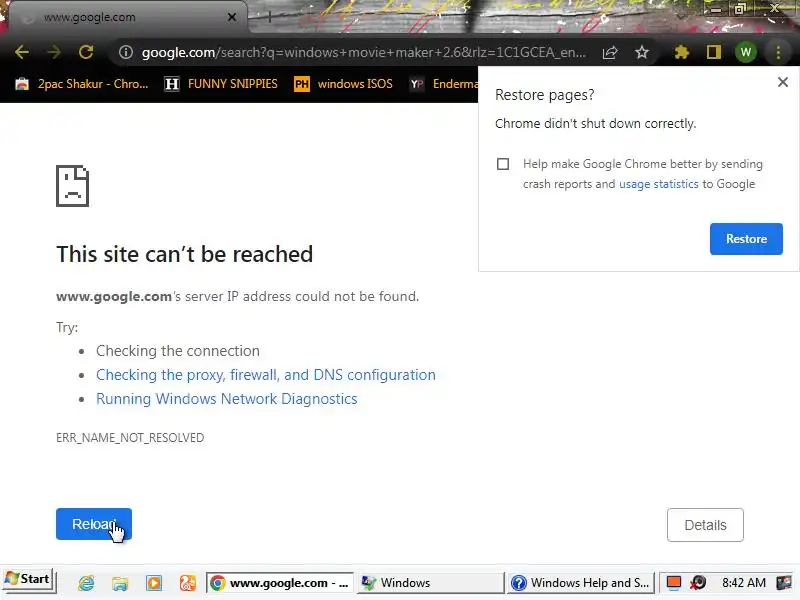Launch the media player quick launch icon
The image size is (800, 600).
pos(154,583)
